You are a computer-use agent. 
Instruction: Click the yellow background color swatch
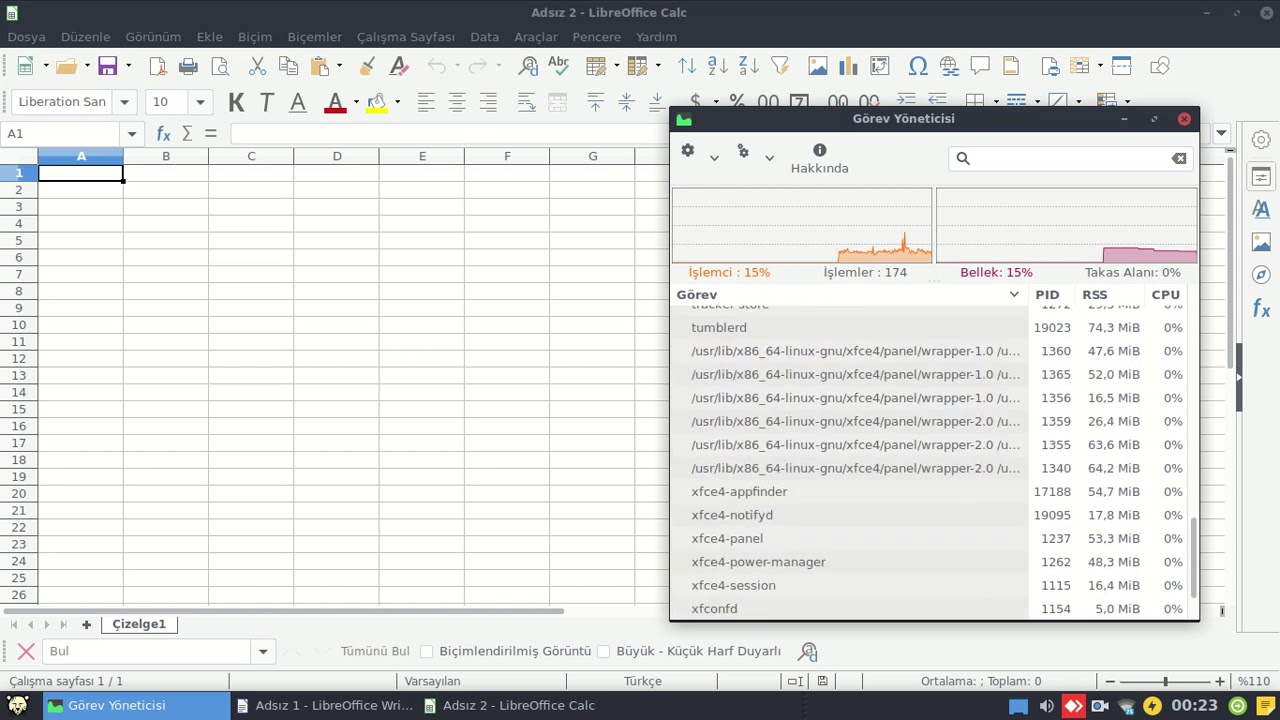point(376,102)
